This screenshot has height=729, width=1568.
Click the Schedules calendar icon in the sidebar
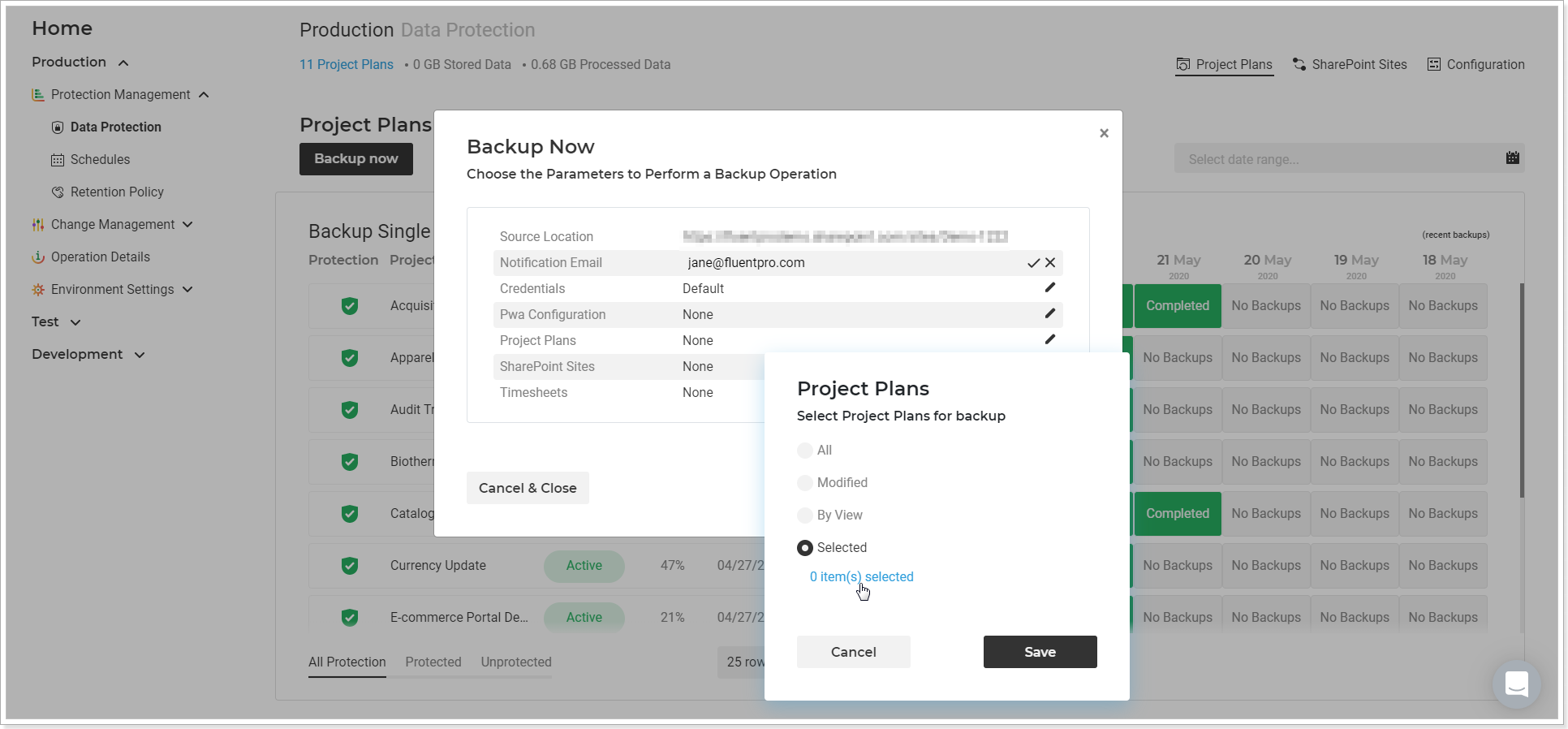point(58,160)
